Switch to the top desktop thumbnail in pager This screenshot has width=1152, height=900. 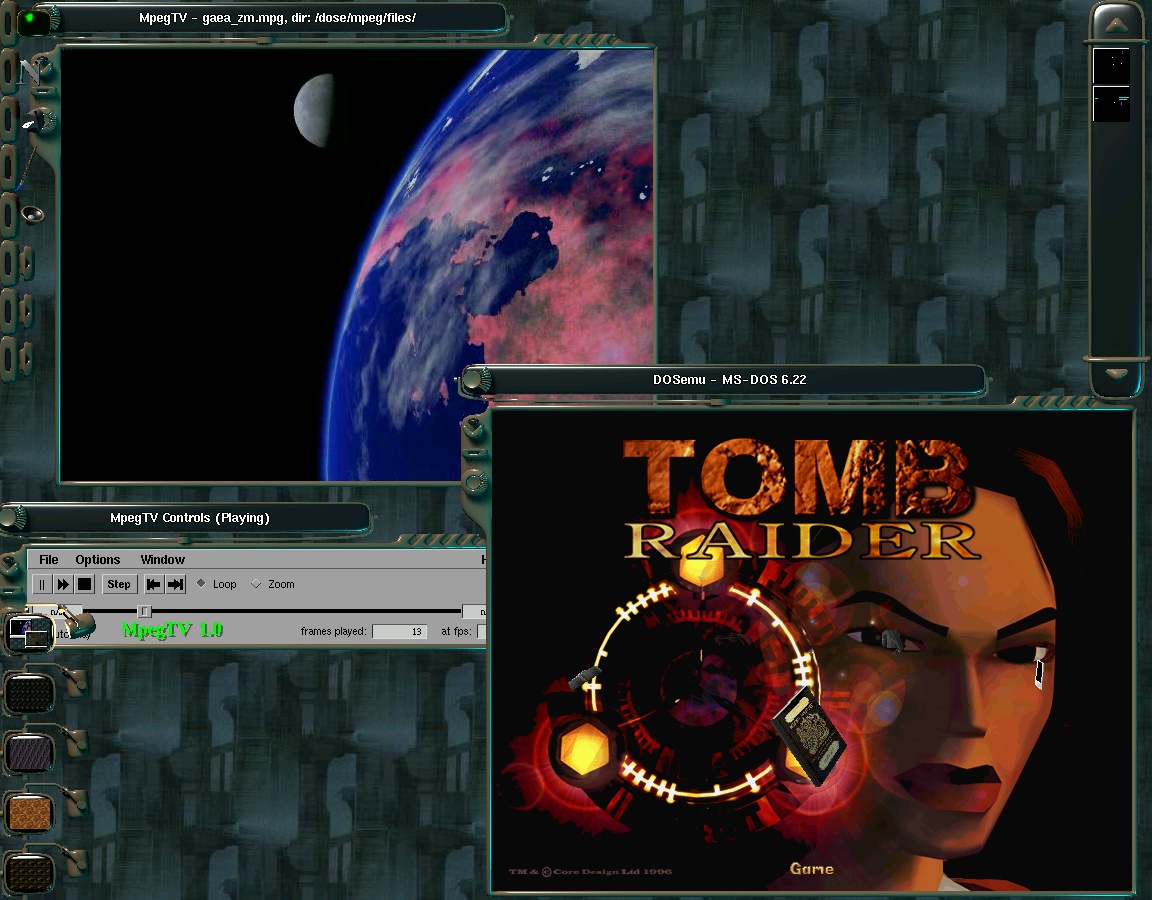tap(1112, 66)
